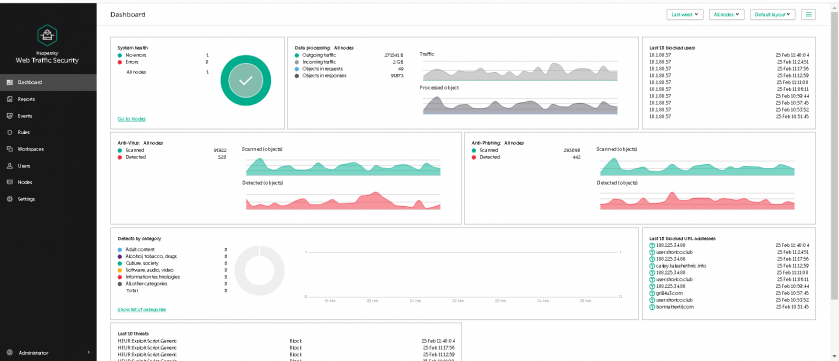Click globe icon beside cailey.luisahethnic.info
The image size is (839, 361).
652,266
